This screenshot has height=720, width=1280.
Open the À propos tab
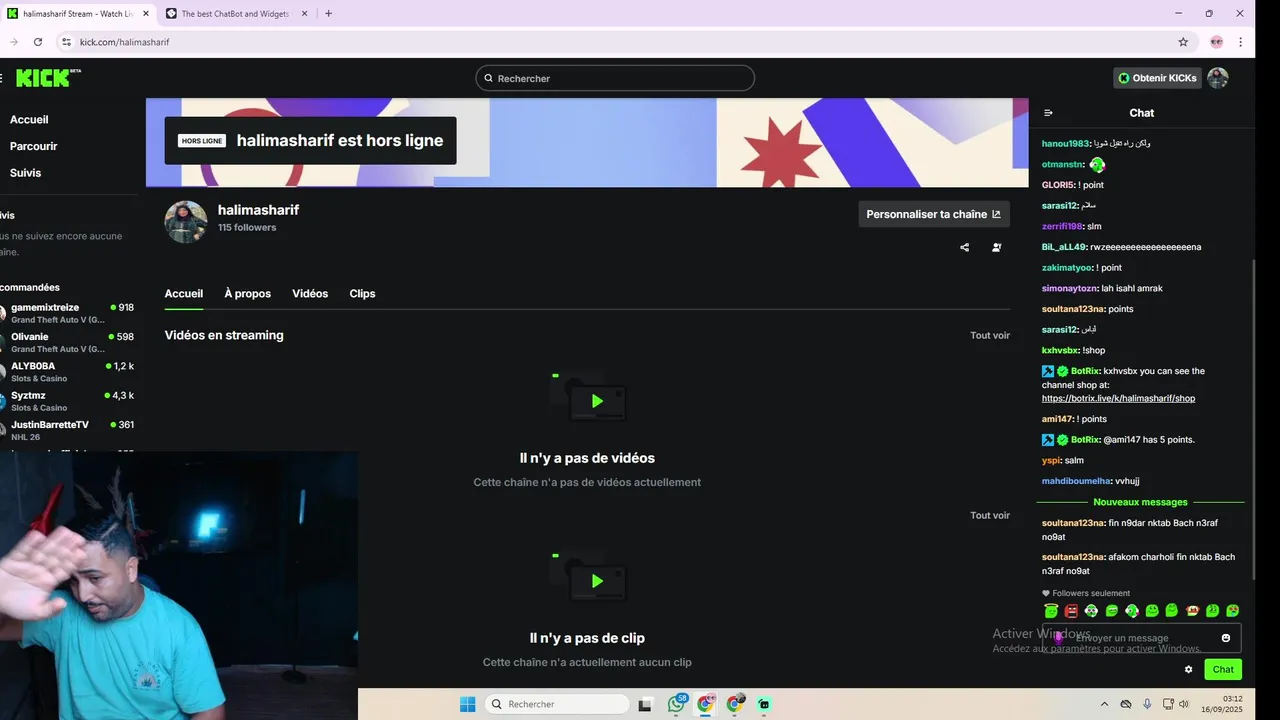point(248,294)
